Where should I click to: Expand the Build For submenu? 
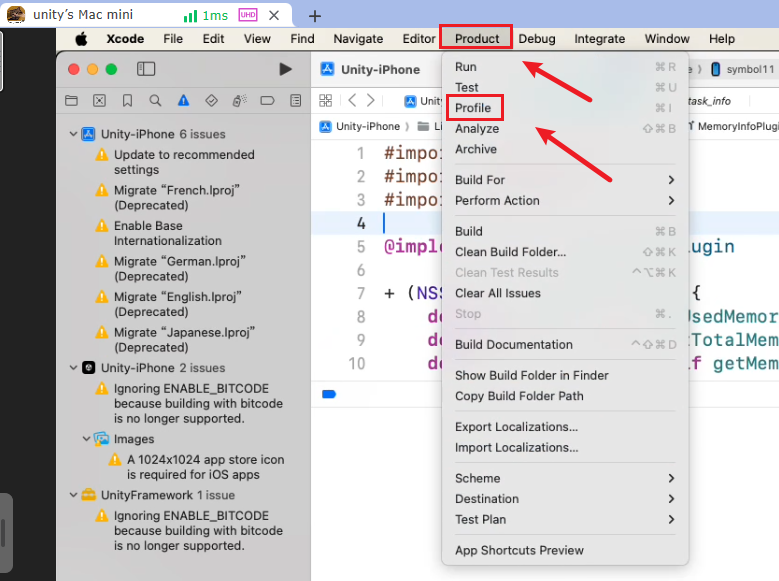[x=565, y=180]
